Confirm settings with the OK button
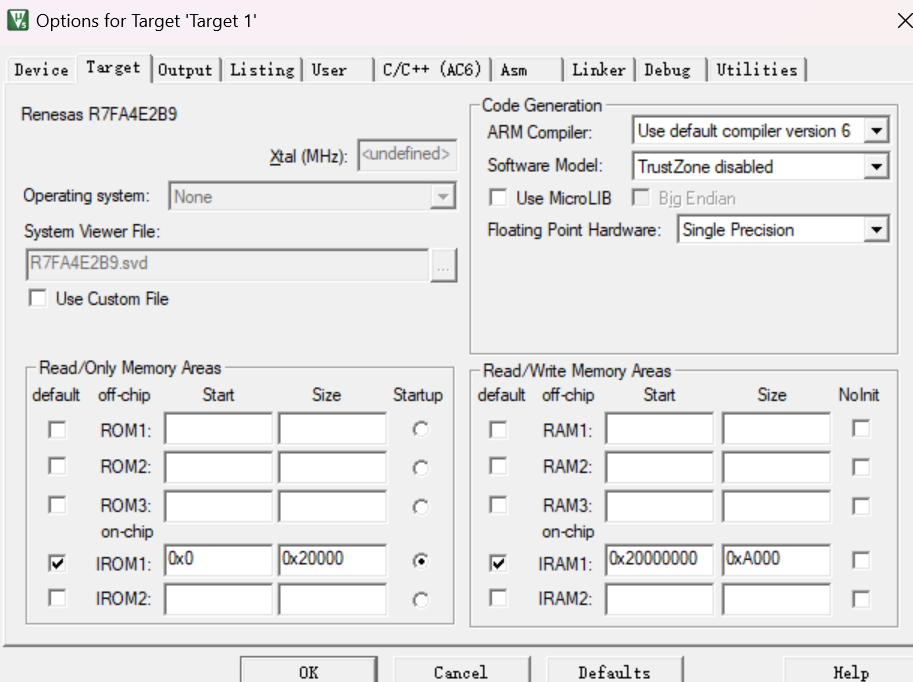Image resolution: width=913 pixels, height=682 pixels. 309,670
